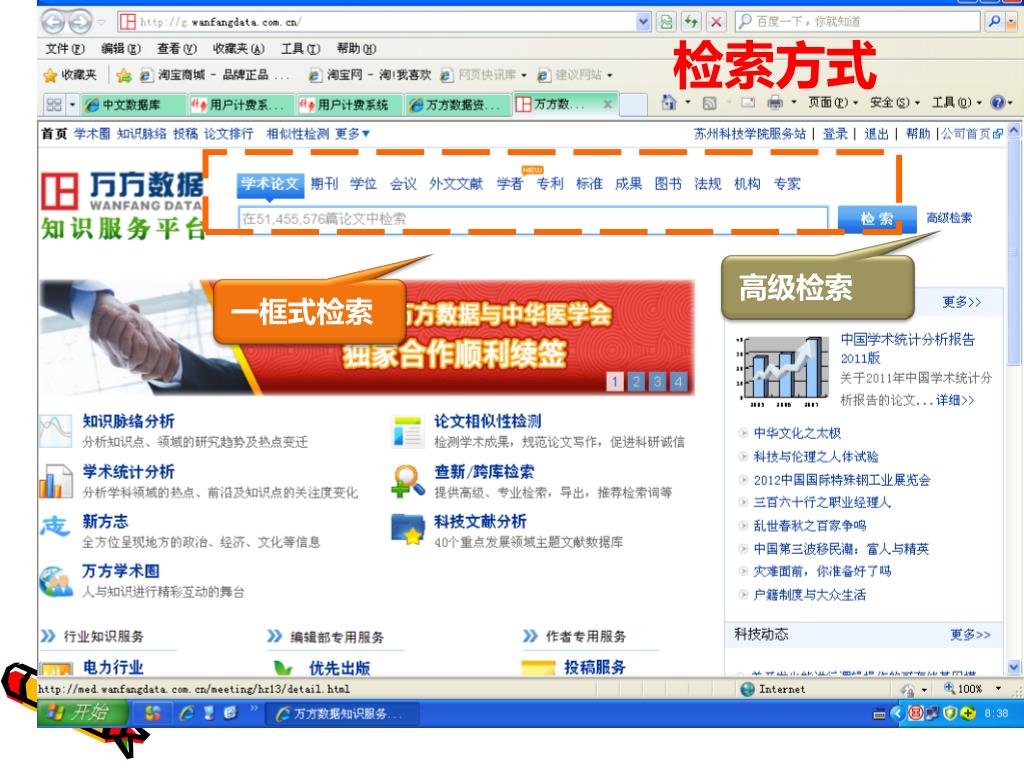Expand the 安全(S) dropdown menu

(895, 103)
